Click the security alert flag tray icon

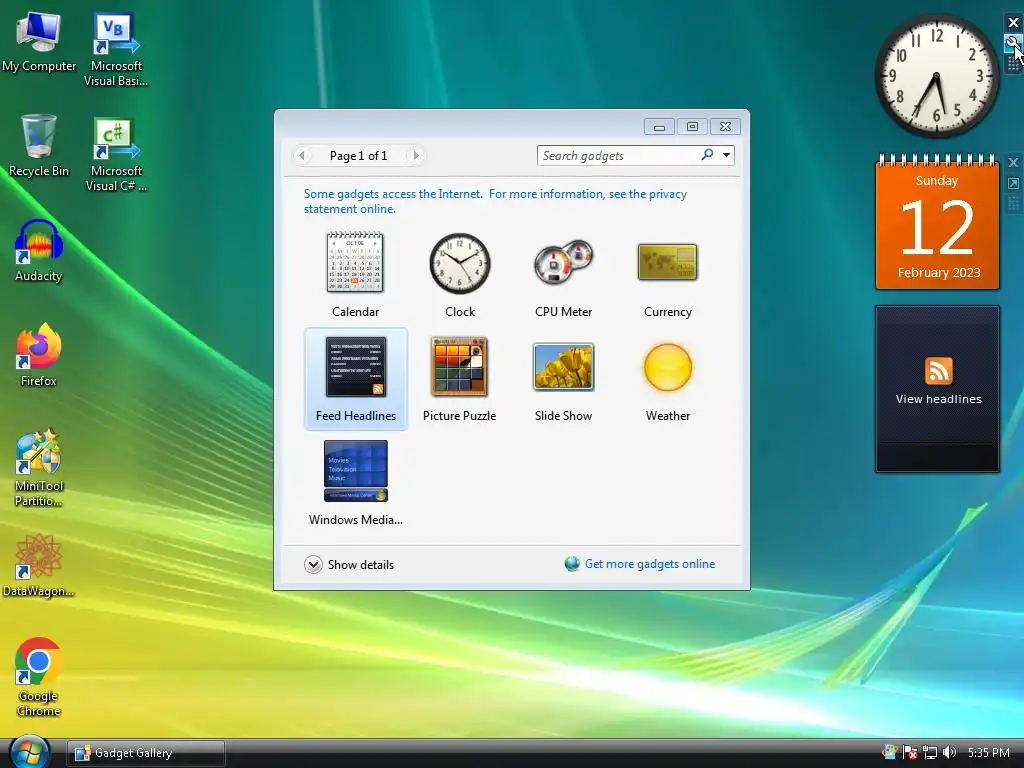pyautogui.click(x=910, y=752)
